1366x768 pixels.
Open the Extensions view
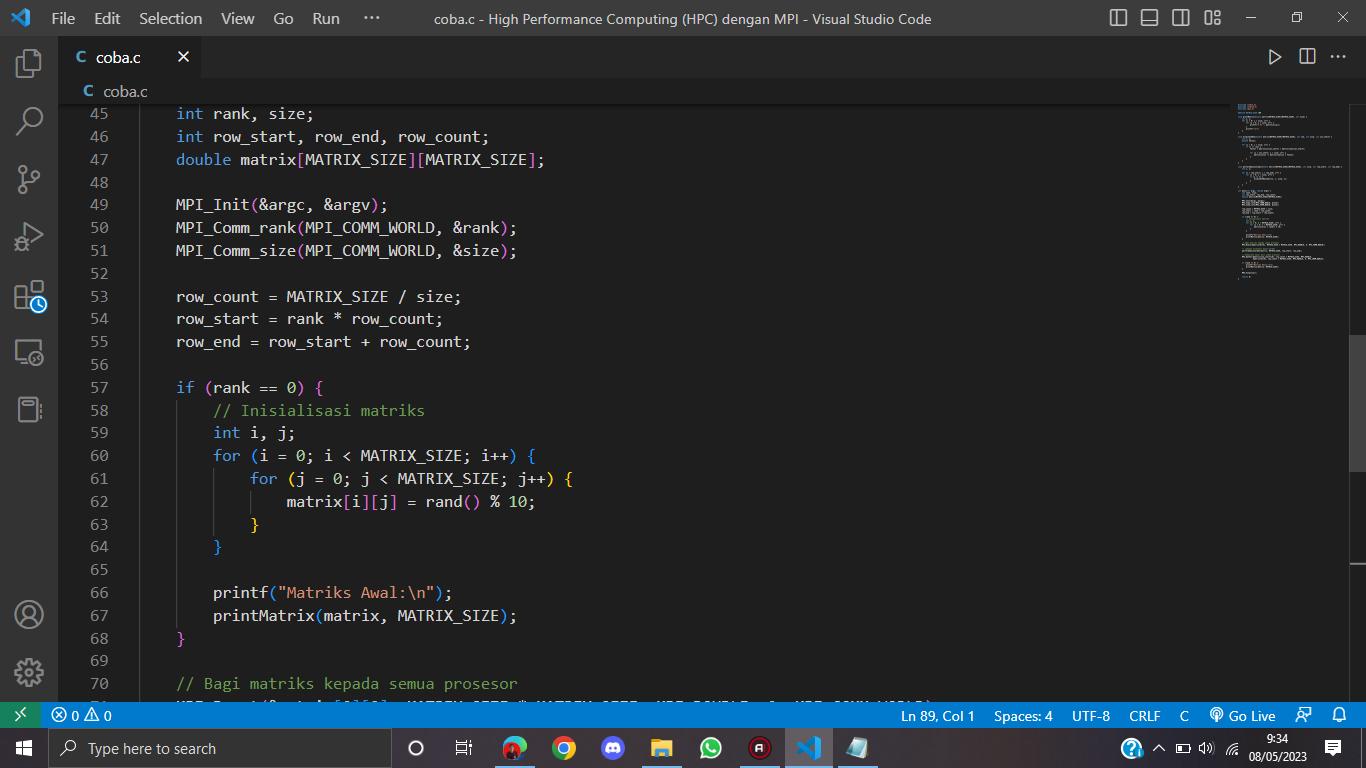[29, 296]
